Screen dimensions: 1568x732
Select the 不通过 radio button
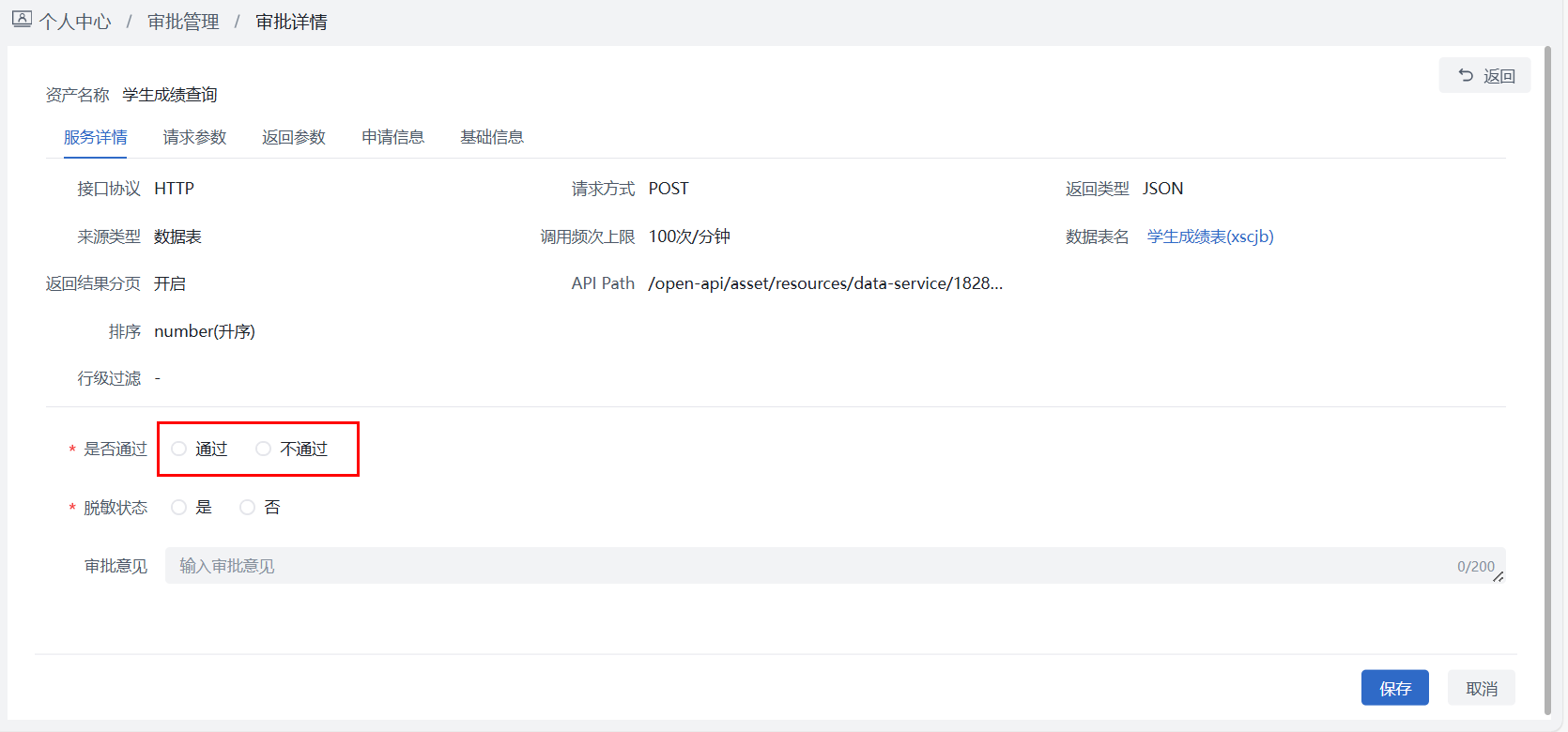pos(263,449)
